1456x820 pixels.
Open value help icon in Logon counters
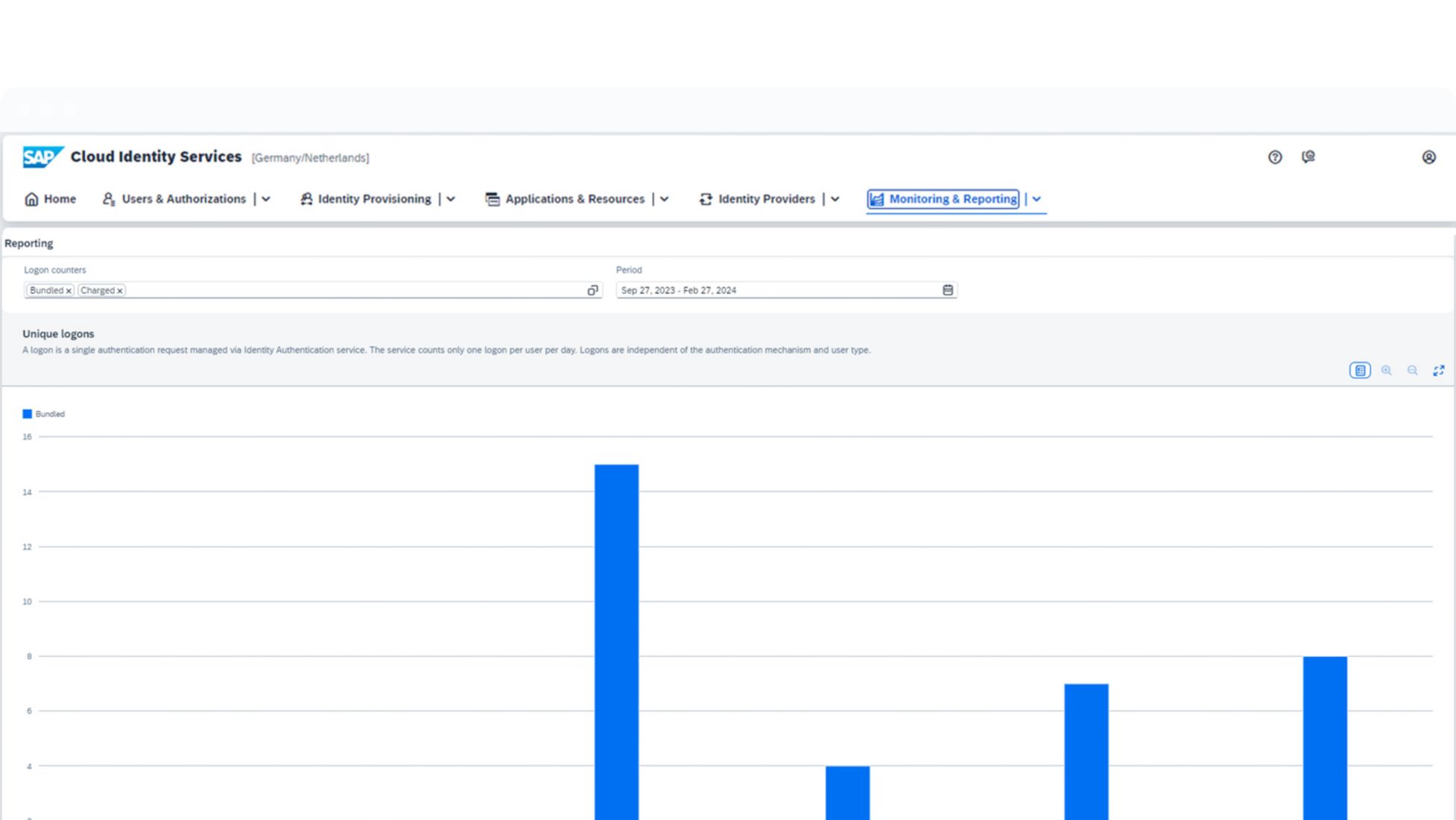(x=592, y=290)
